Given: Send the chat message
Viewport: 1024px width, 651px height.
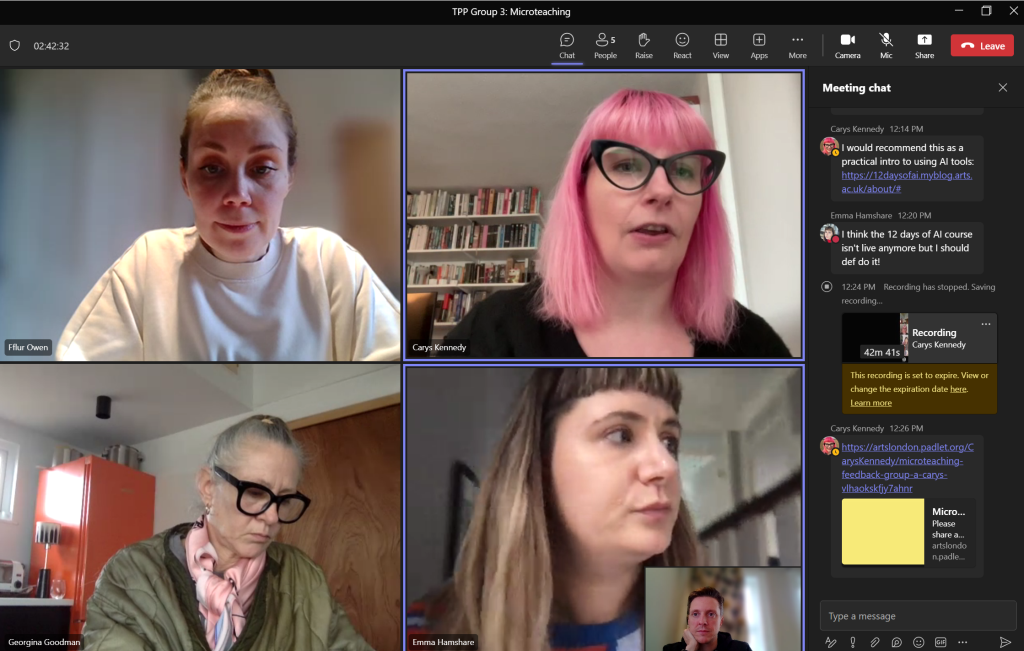Looking at the screenshot, I should point(1005,642).
